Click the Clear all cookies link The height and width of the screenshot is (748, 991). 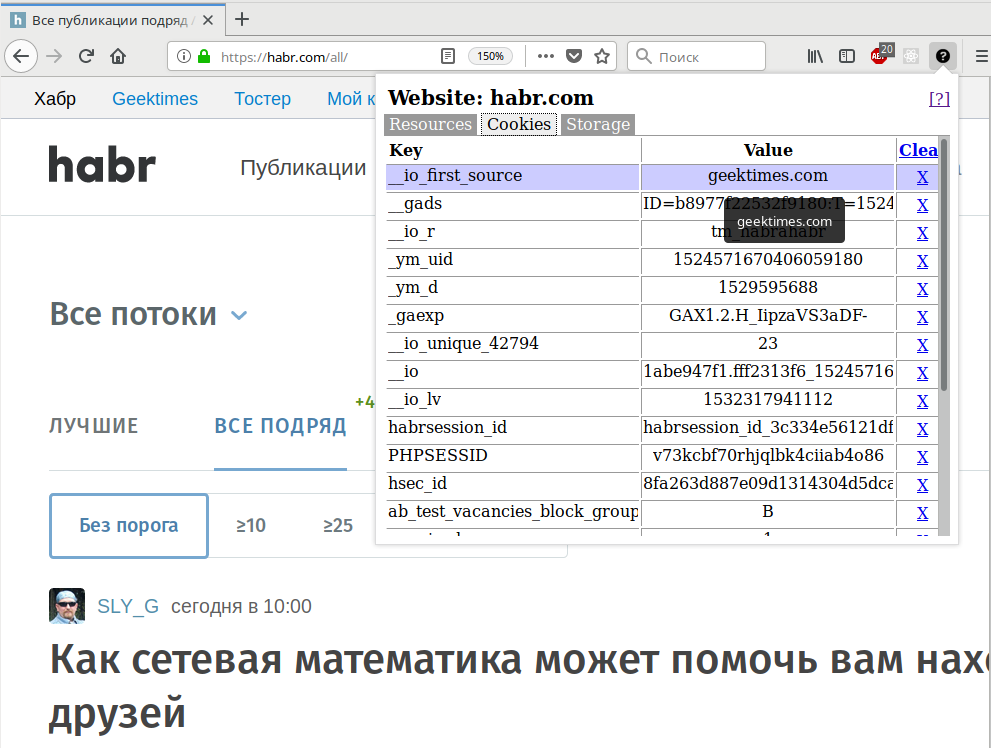coord(918,150)
